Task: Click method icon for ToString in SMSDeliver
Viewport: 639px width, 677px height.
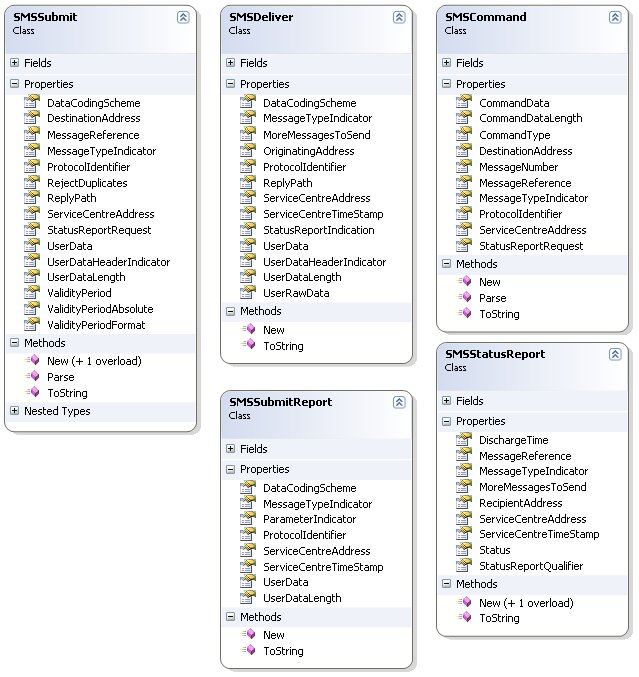Action: pos(249,345)
